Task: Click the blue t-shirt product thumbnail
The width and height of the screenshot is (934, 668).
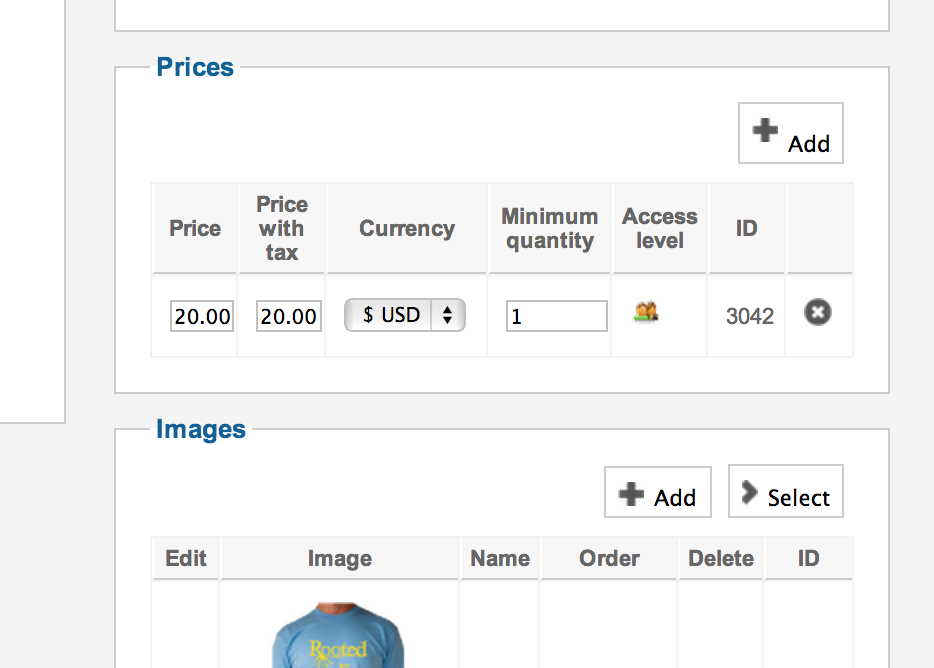Action: pyautogui.click(x=340, y=638)
